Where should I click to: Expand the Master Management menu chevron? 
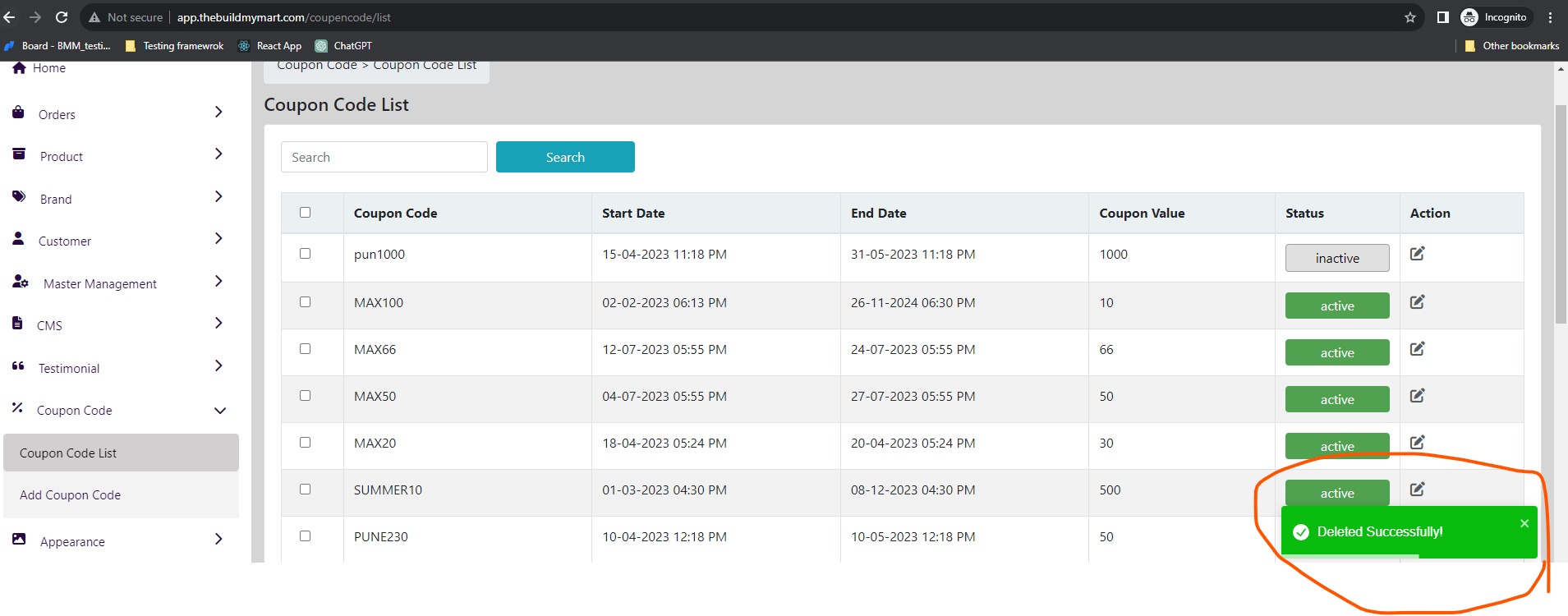pos(218,281)
